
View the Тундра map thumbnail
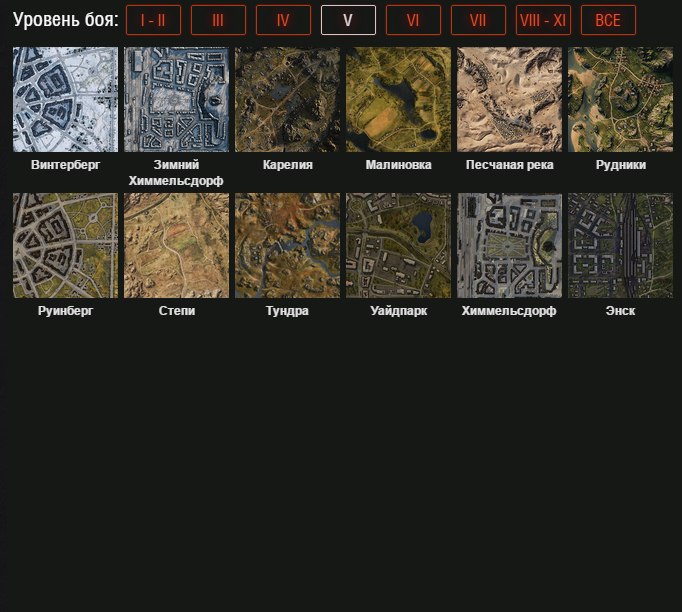pos(288,246)
